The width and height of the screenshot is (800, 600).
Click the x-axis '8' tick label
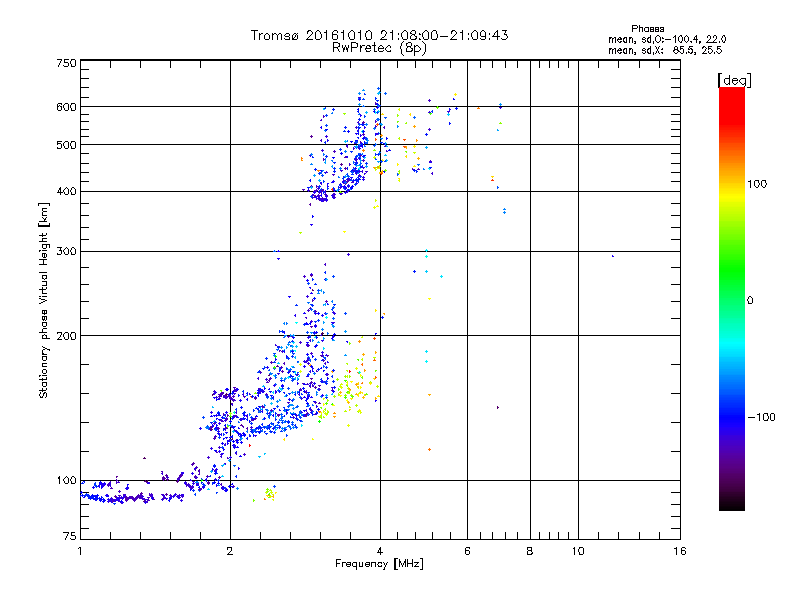(x=530, y=551)
